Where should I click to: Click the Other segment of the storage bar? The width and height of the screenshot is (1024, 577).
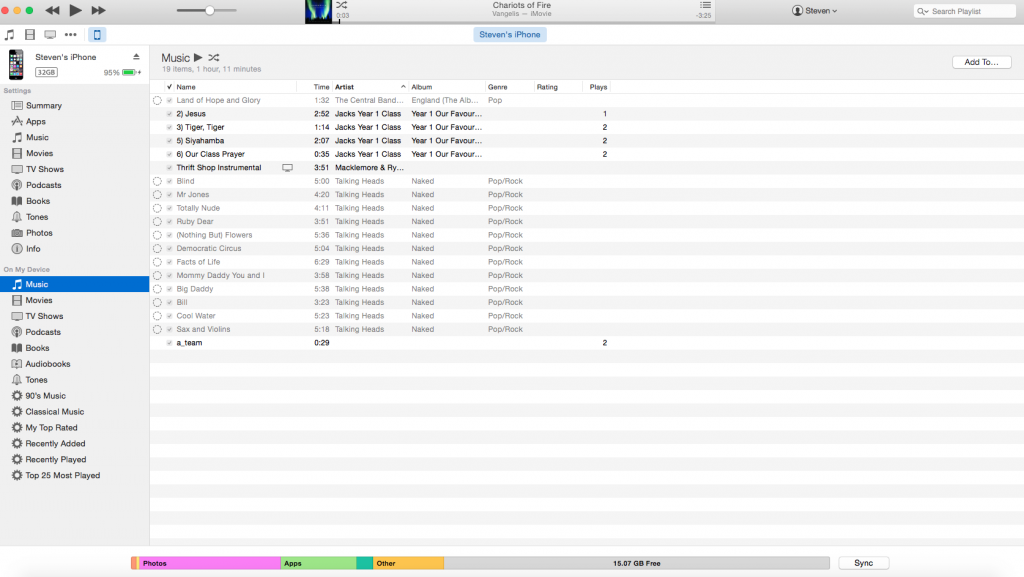click(x=408, y=563)
